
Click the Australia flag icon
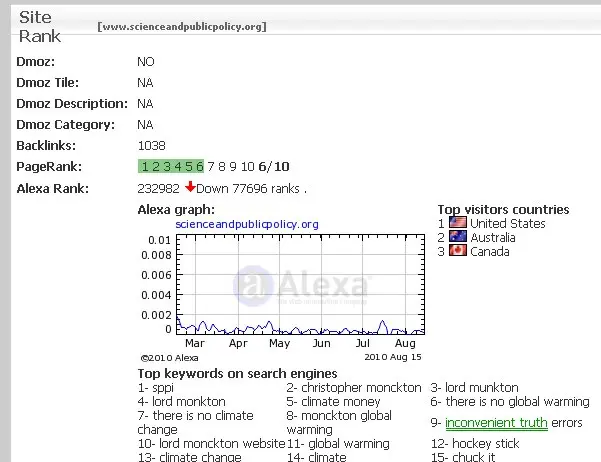[458, 237]
